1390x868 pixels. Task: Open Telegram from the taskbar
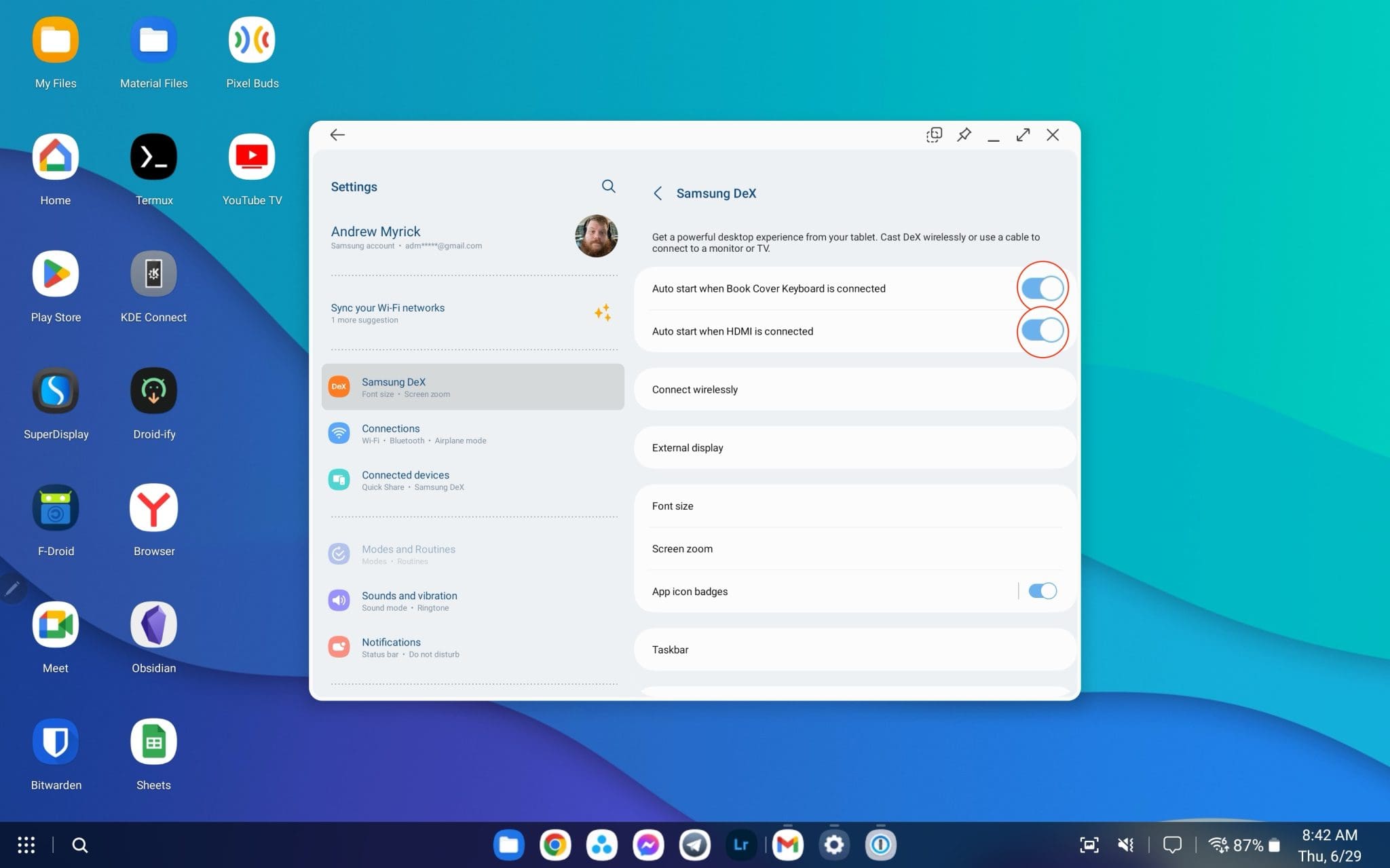pyautogui.click(x=694, y=844)
